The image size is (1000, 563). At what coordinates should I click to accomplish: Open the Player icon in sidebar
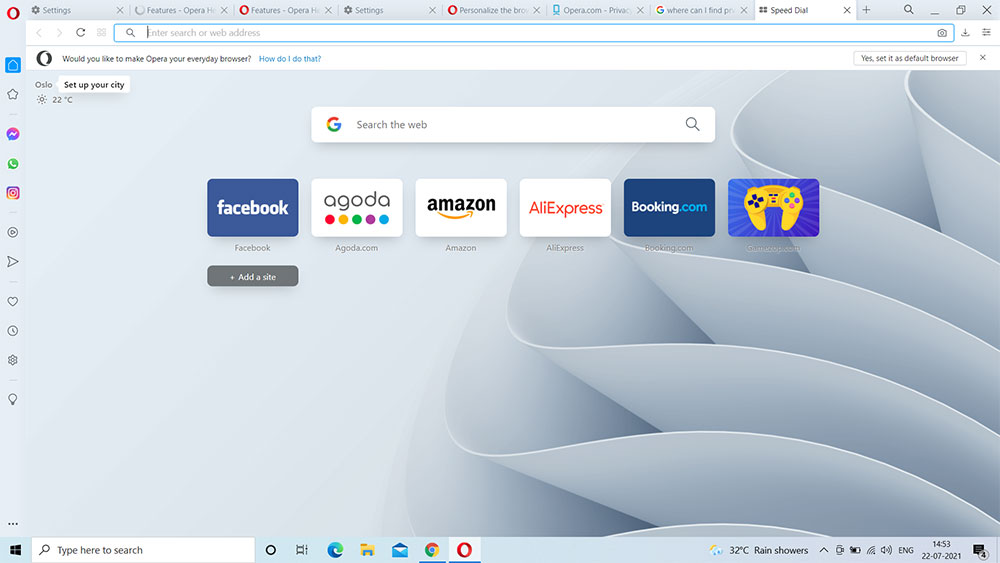click(x=13, y=233)
